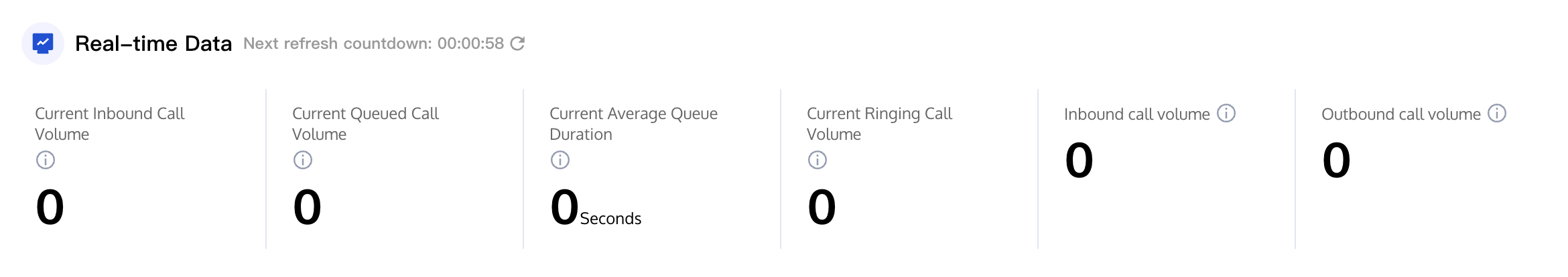The image size is (1568, 277).
Task: Select the Current Ringing Call Volume label
Action: point(879,124)
